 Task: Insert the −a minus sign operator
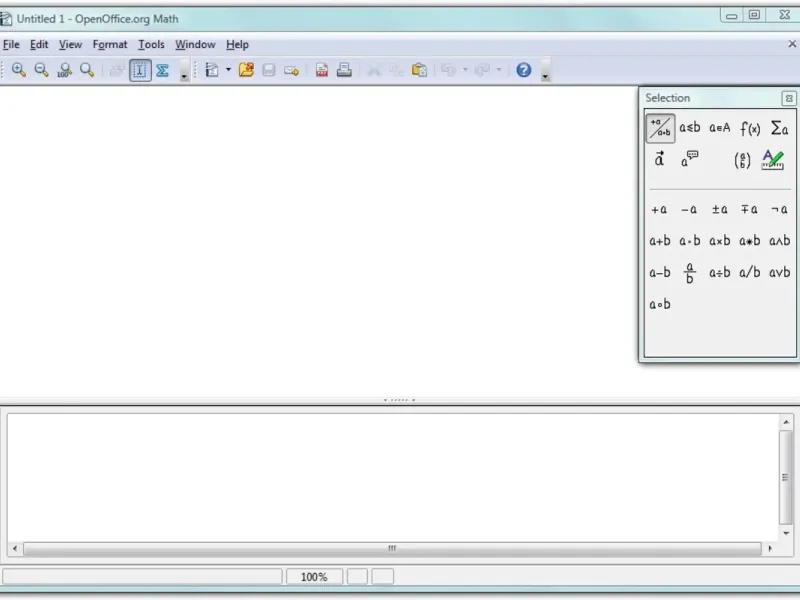coord(689,209)
